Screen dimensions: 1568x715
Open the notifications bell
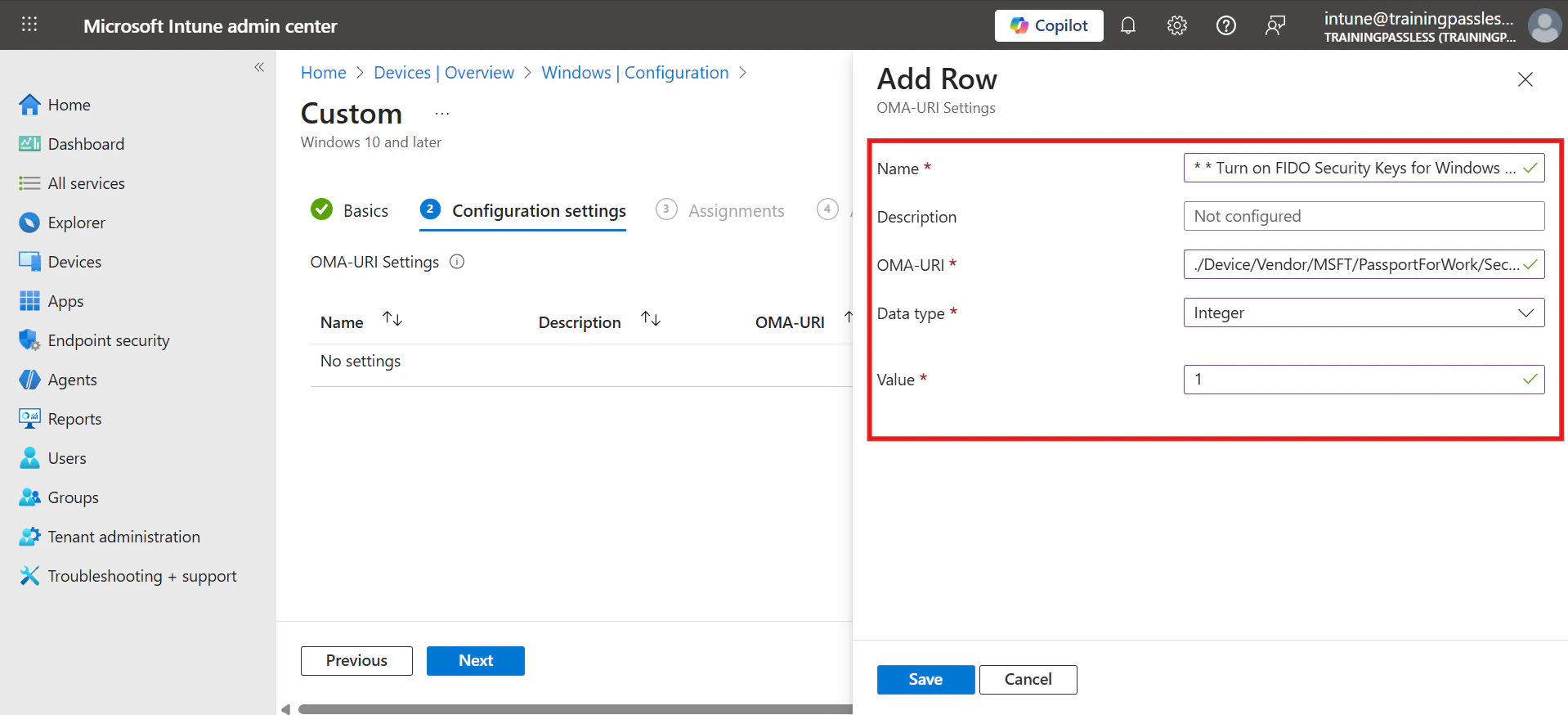tap(1128, 25)
